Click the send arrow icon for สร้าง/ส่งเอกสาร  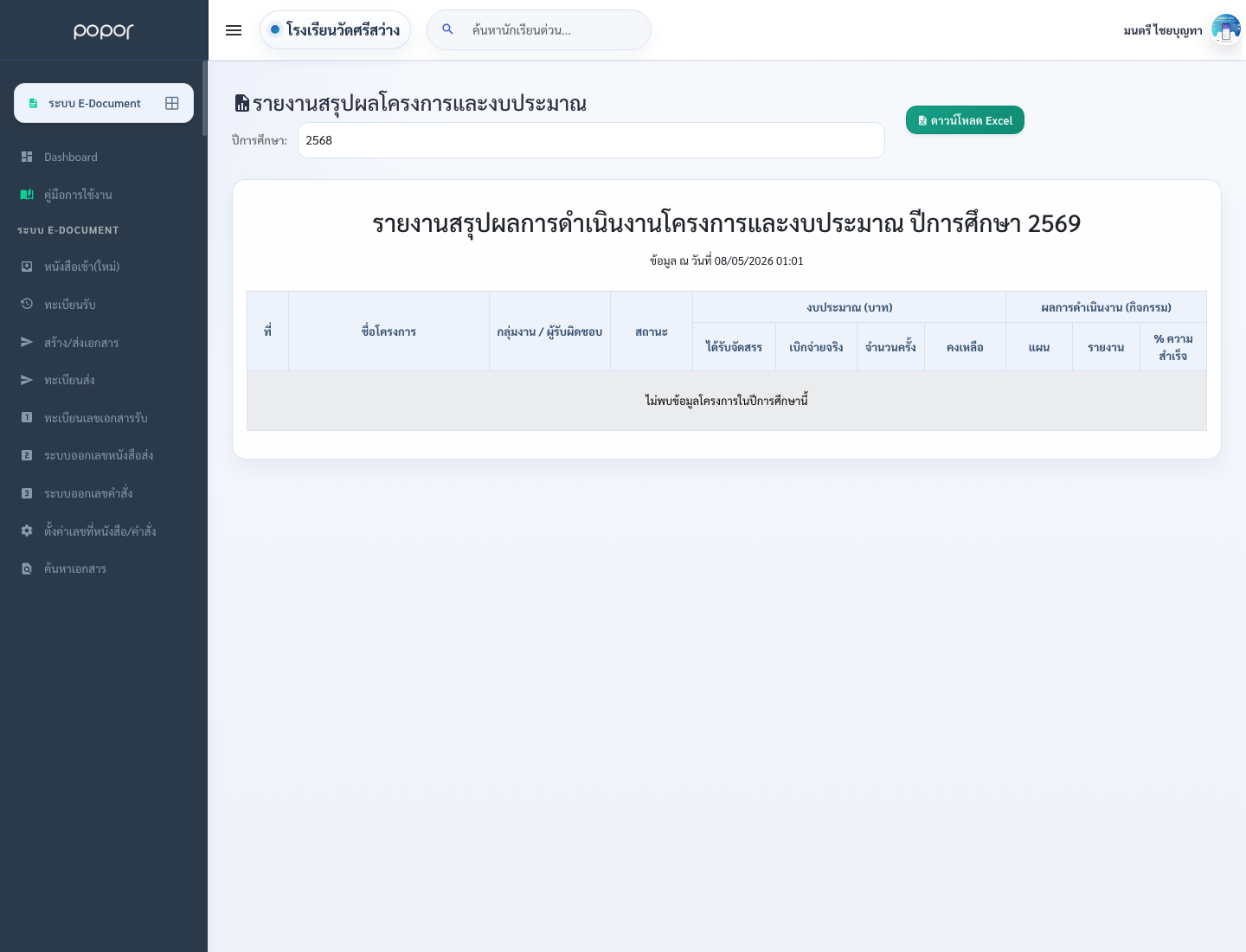coord(27,342)
